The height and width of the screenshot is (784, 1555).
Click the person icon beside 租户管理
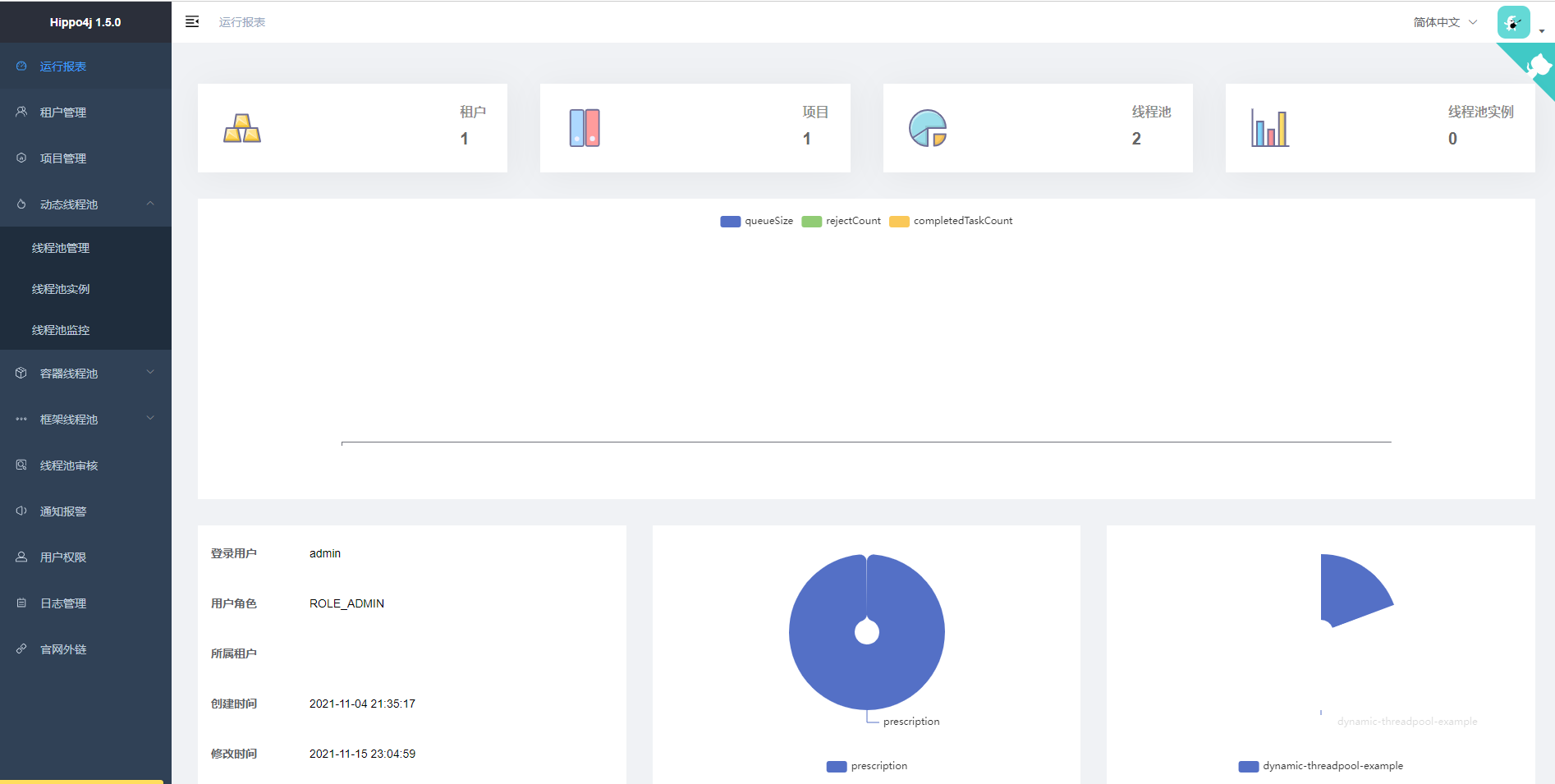21,112
